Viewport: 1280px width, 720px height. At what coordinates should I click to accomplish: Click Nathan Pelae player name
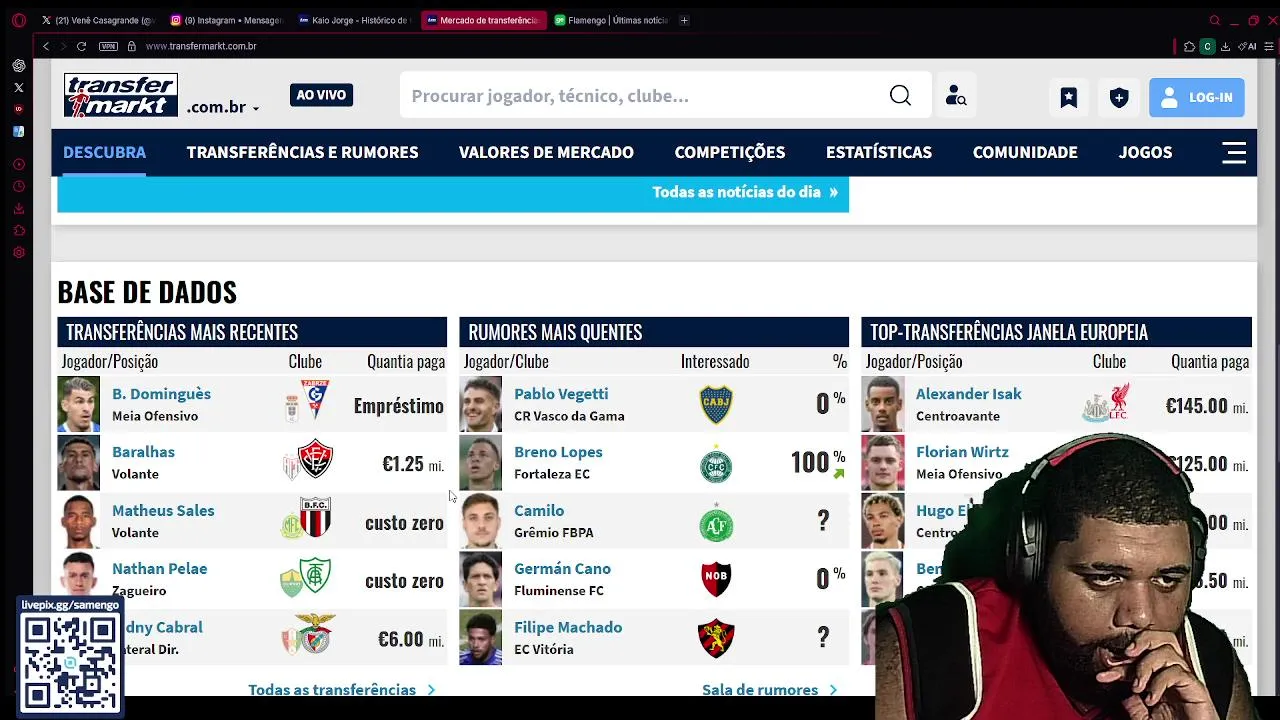(159, 569)
